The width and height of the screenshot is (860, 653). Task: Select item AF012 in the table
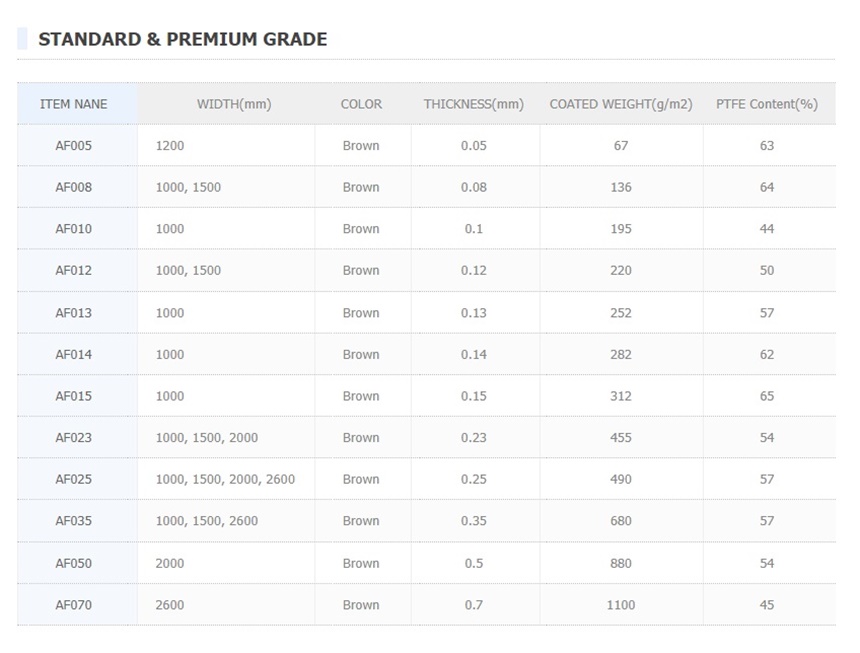coord(73,271)
